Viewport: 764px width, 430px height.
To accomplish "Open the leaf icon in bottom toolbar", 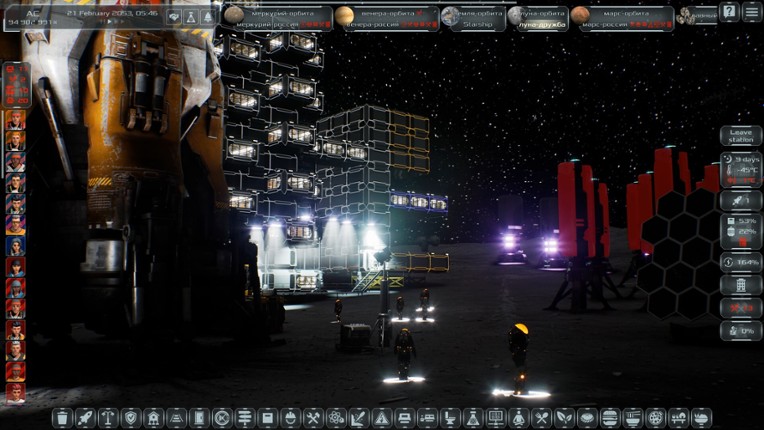I will (x=565, y=417).
